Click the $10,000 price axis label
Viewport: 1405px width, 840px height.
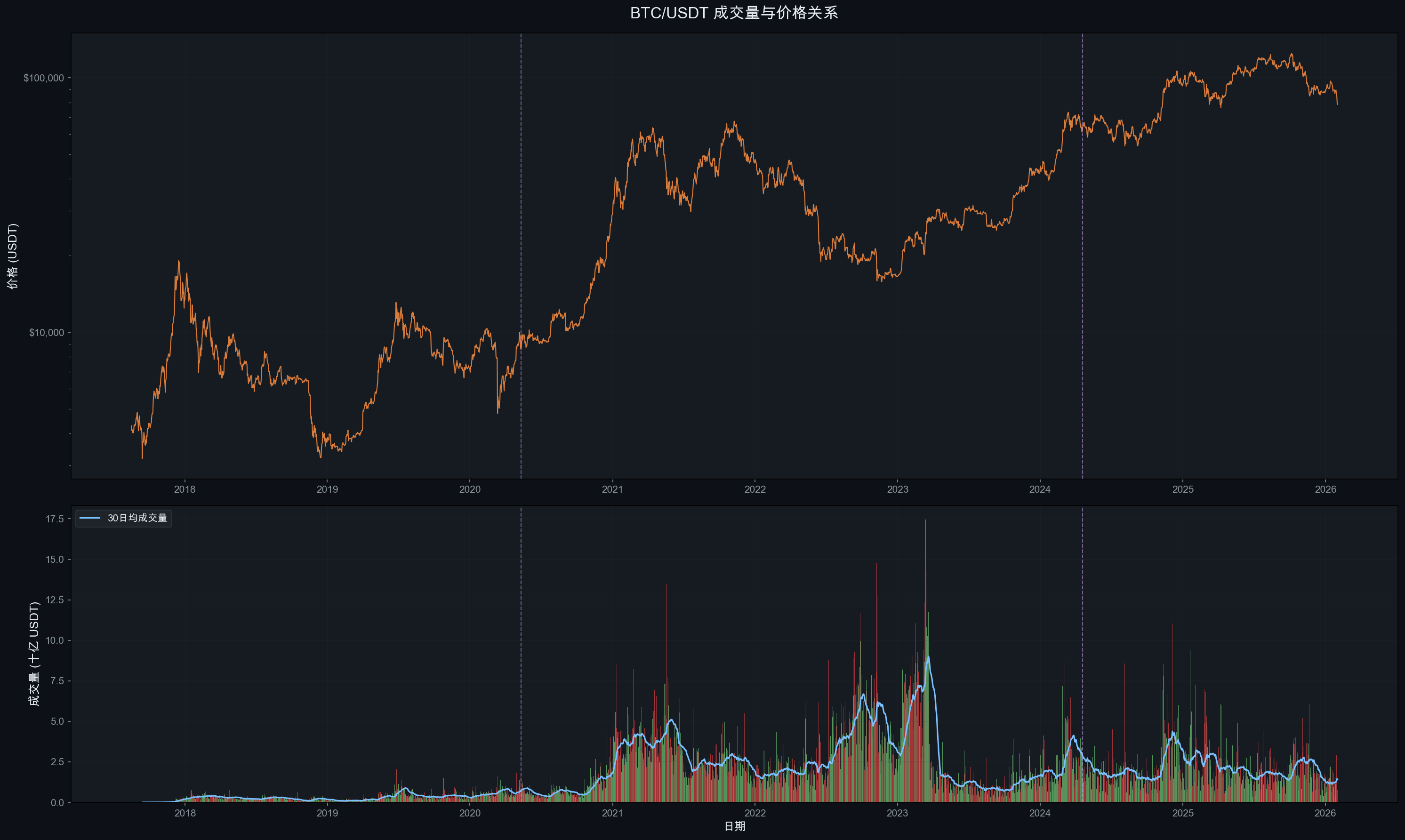click(47, 332)
